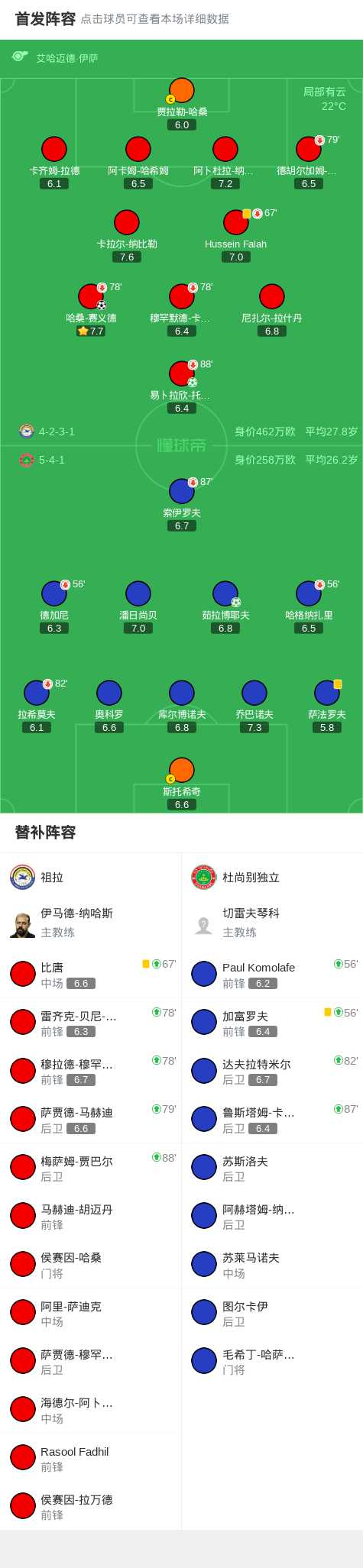The width and height of the screenshot is (363, 1568).
Task: Open substitute Paul Komolafe's details
Action: click(272, 974)
